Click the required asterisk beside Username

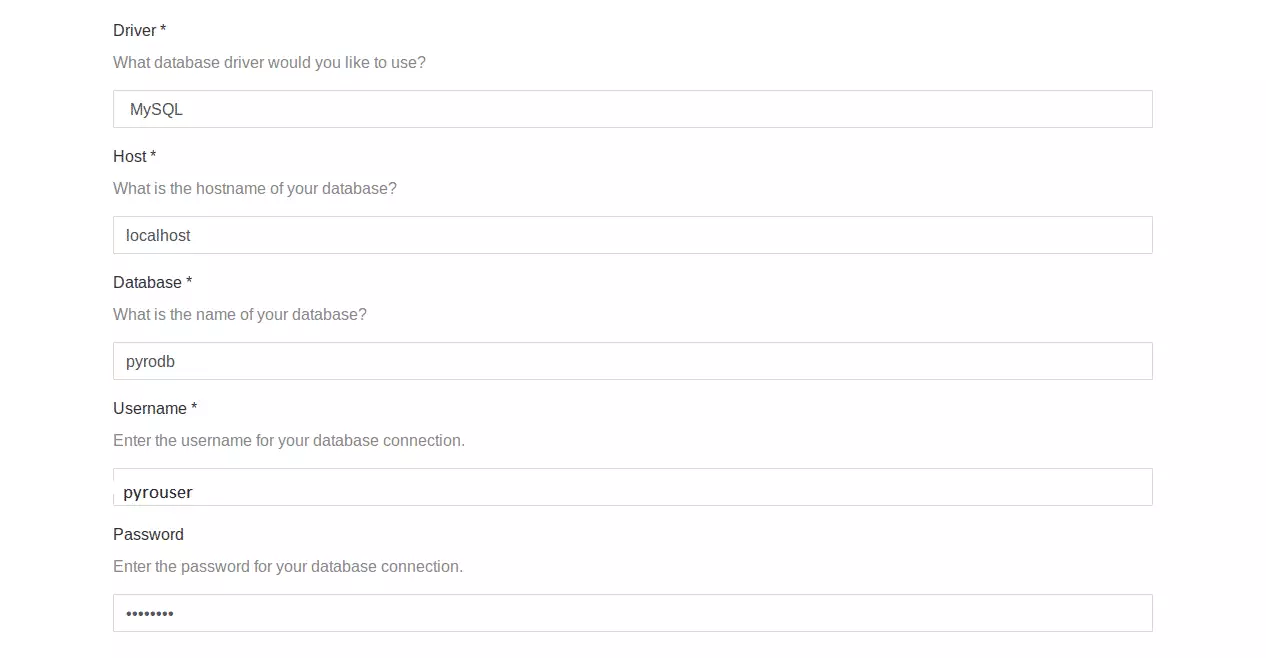click(x=194, y=408)
